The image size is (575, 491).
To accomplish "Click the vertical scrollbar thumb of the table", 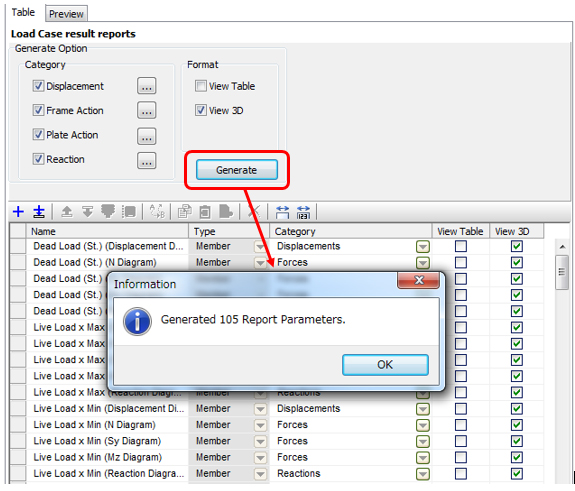I will point(561,272).
